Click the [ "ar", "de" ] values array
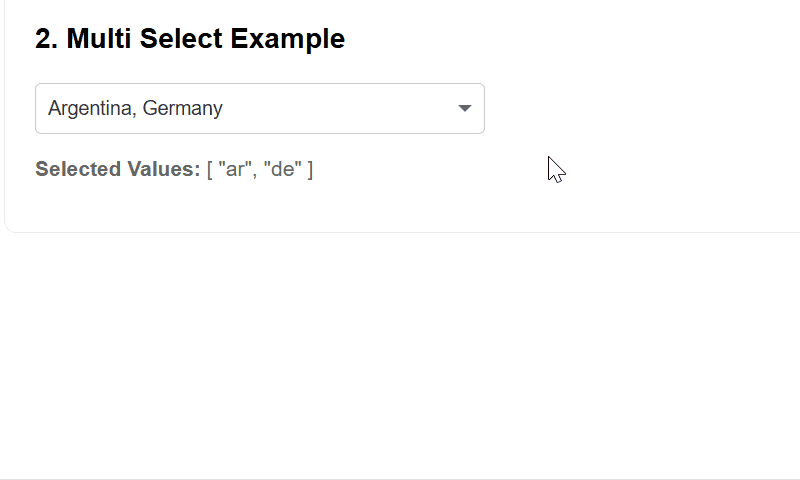 point(260,169)
